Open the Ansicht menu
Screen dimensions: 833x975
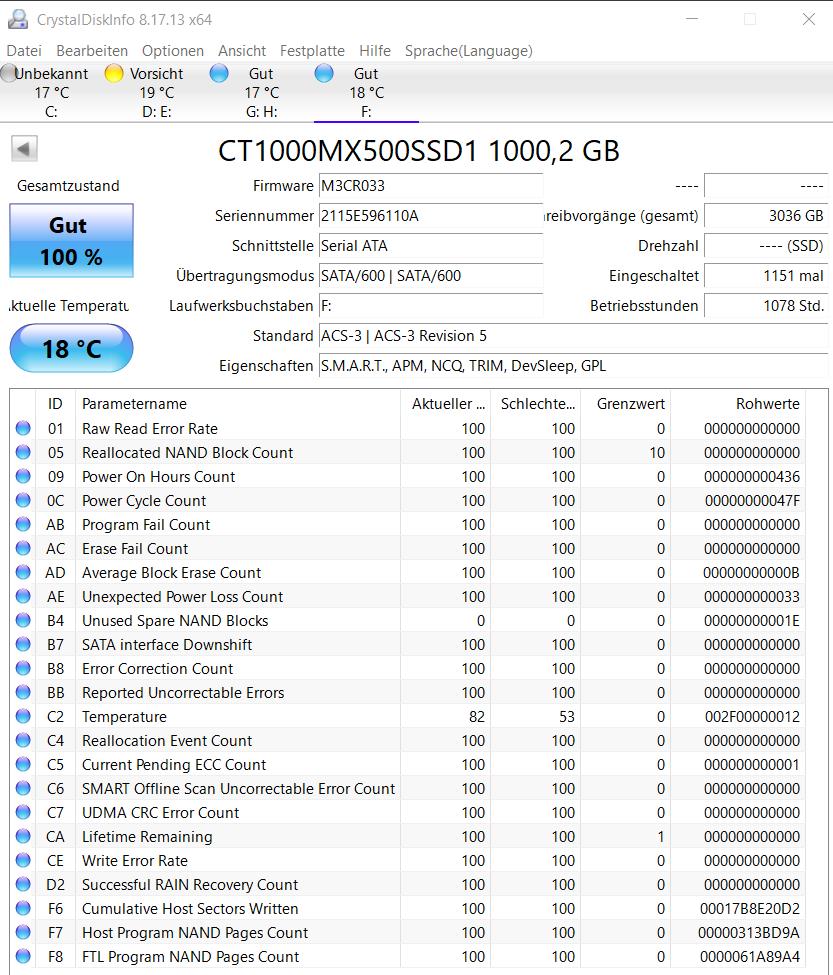242,51
